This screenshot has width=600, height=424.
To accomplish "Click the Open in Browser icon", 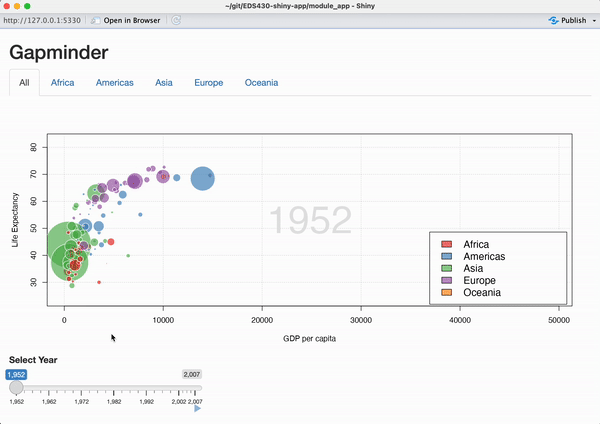I will pos(96,20).
